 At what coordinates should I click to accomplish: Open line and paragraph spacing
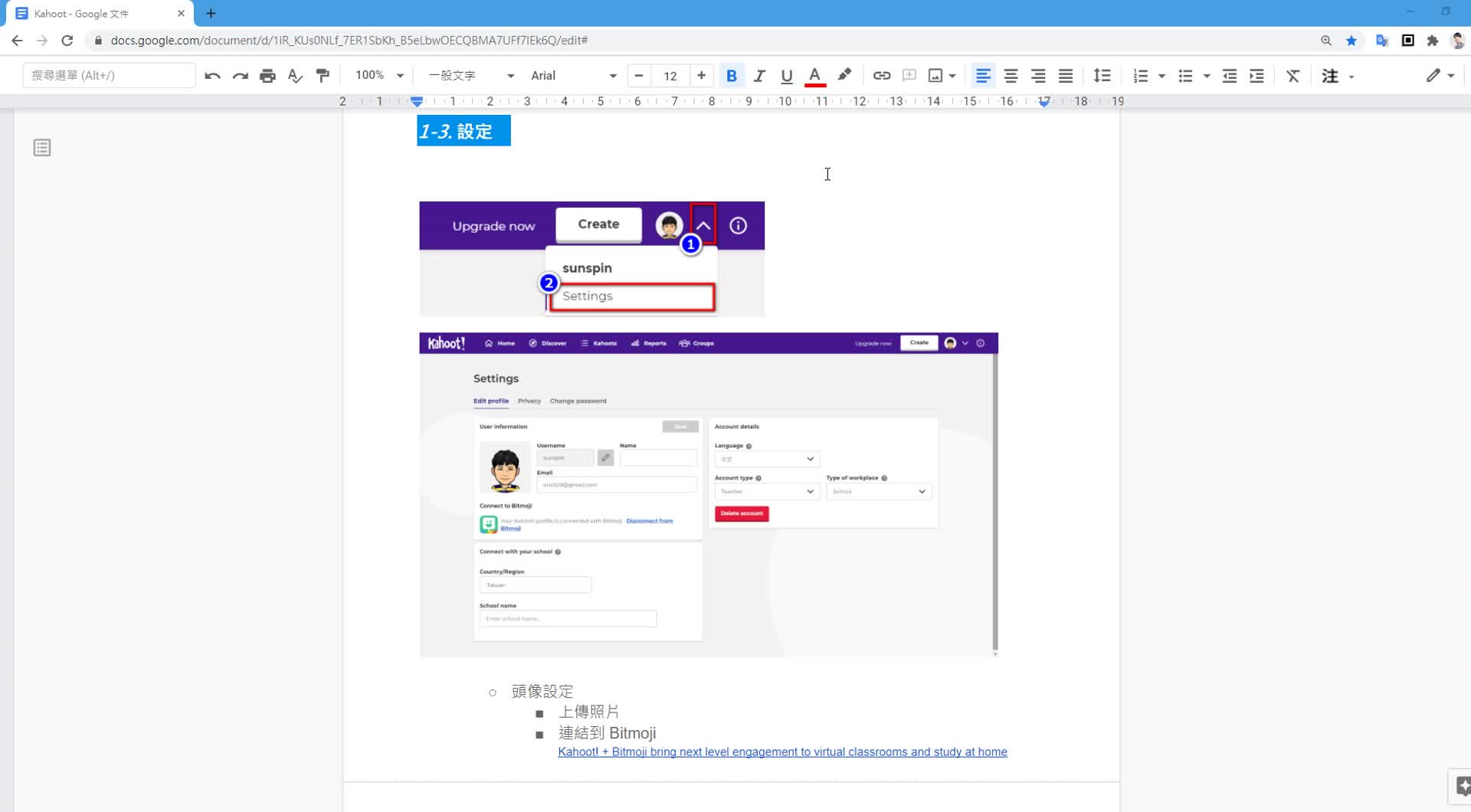[x=1102, y=75]
